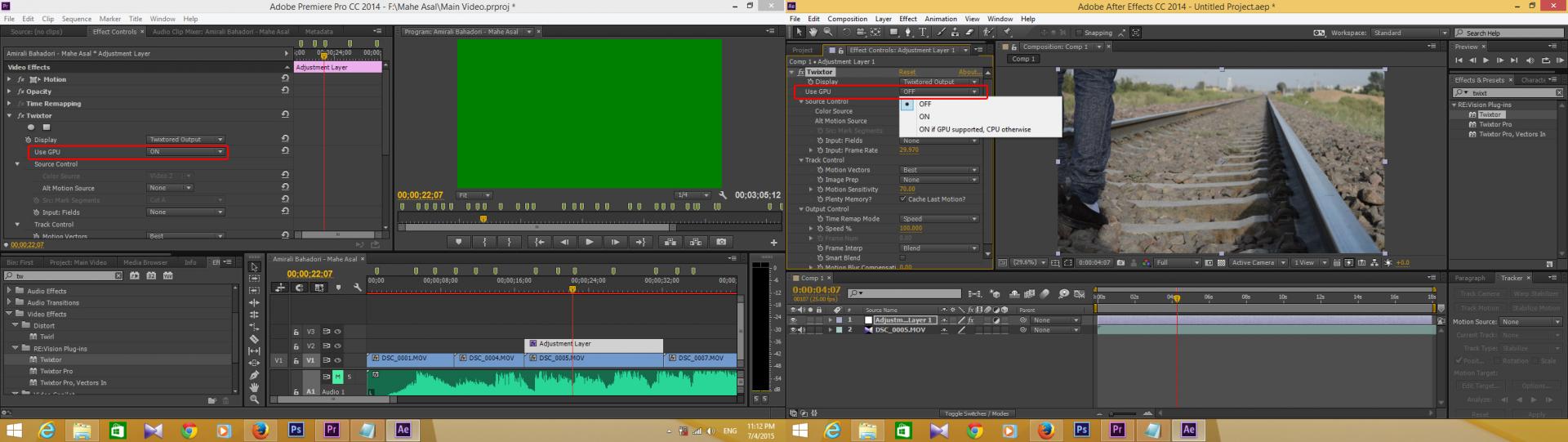Open After Effects Workspace Standard dropdown
This screenshot has width=1568, height=442.
tap(1410, 33)
